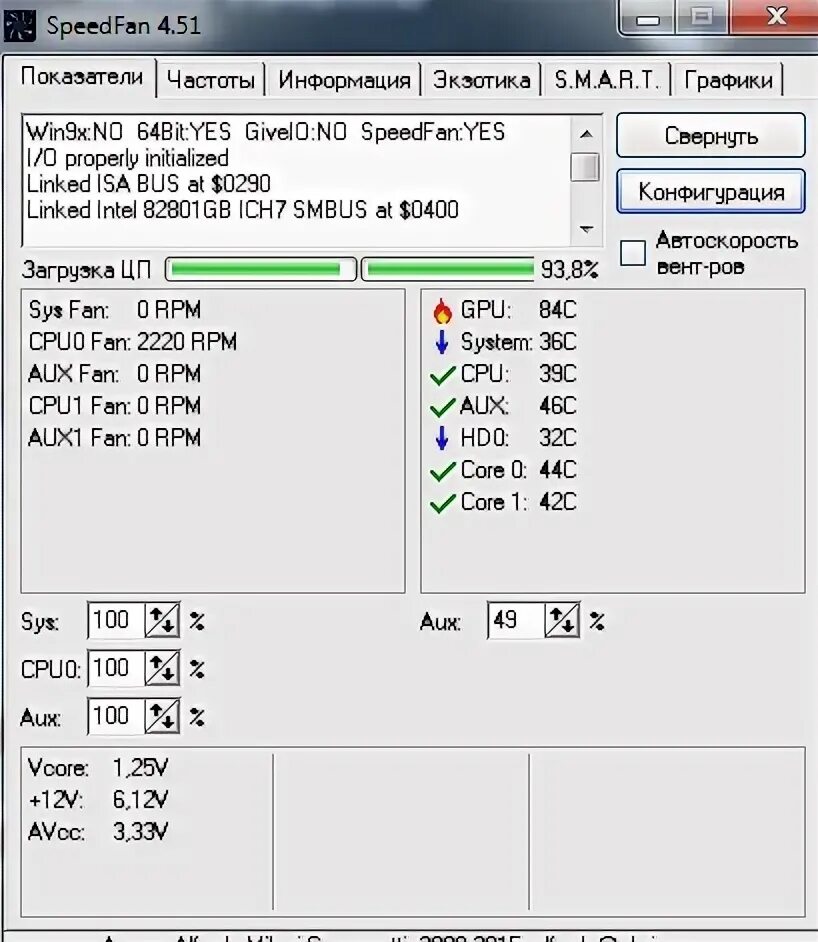Select the 'CPU1 Fan: 0 RPM' reading

[x=115, y=406]
